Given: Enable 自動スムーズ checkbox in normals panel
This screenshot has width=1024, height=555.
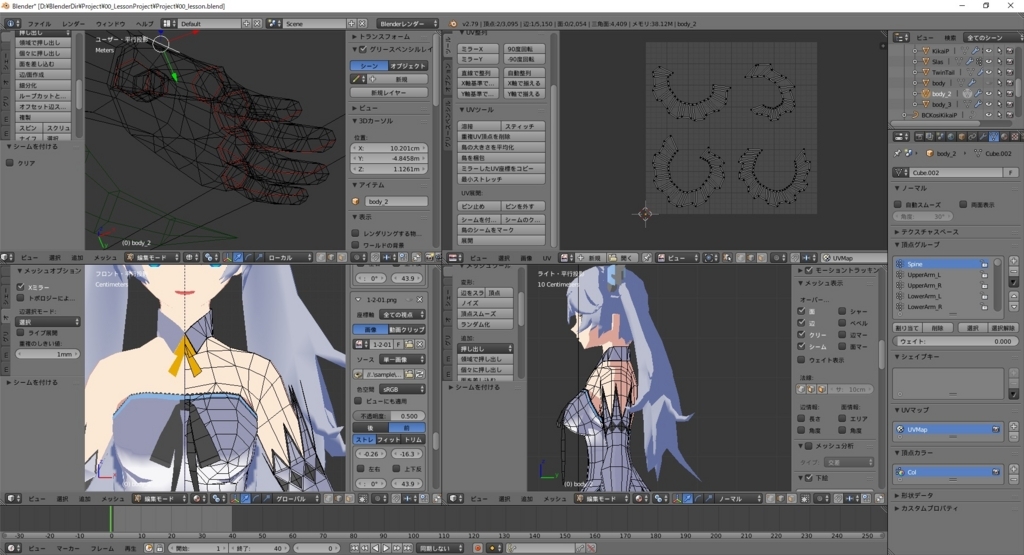Looking at the screenshot, I should [899, 204].
